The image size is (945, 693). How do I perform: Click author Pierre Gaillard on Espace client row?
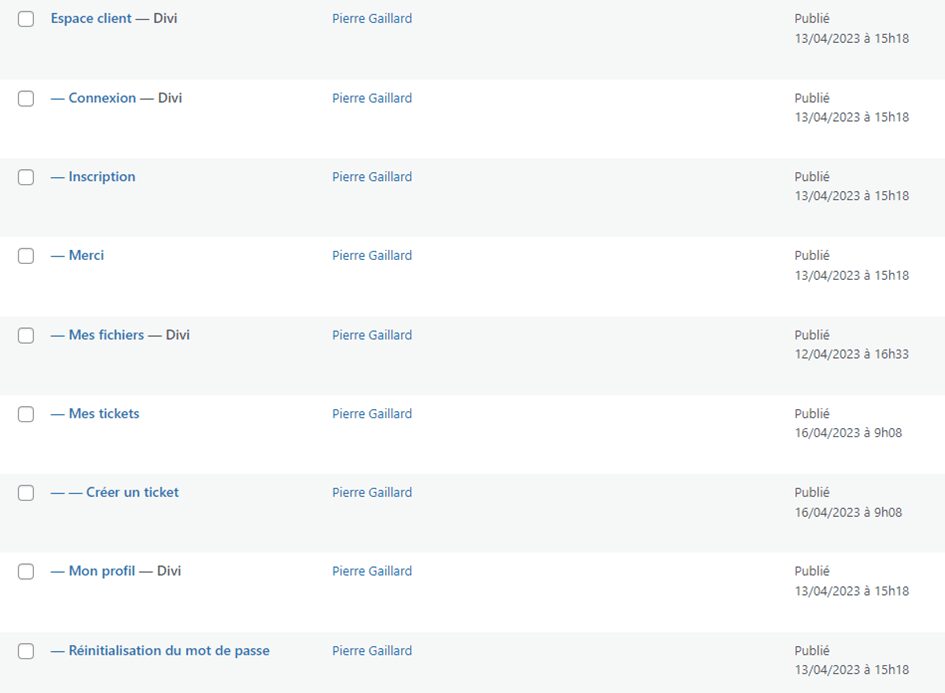371,19
